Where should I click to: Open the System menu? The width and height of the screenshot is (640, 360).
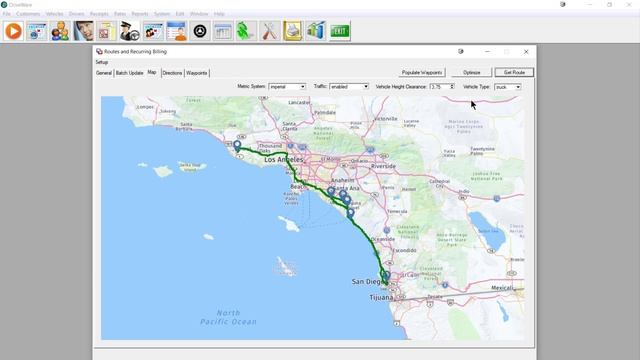tap(162, 14)
